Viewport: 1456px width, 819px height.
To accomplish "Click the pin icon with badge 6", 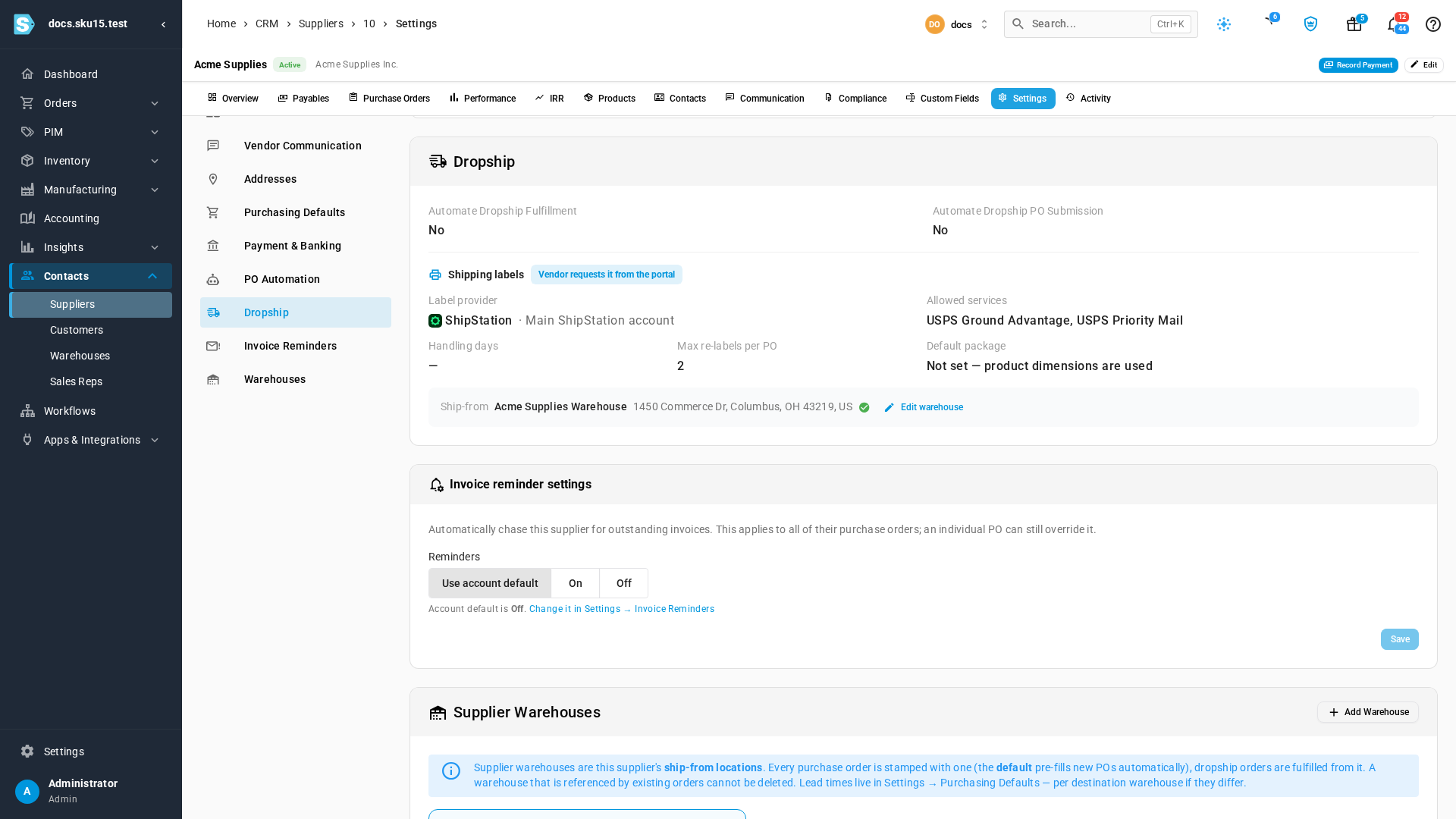I will 1269,21.
